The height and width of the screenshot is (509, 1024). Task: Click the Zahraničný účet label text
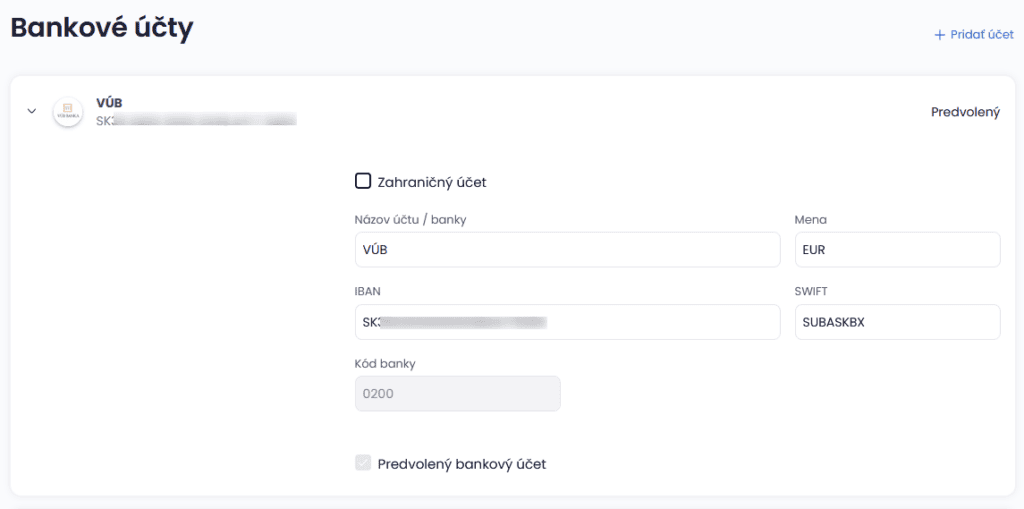432,182
